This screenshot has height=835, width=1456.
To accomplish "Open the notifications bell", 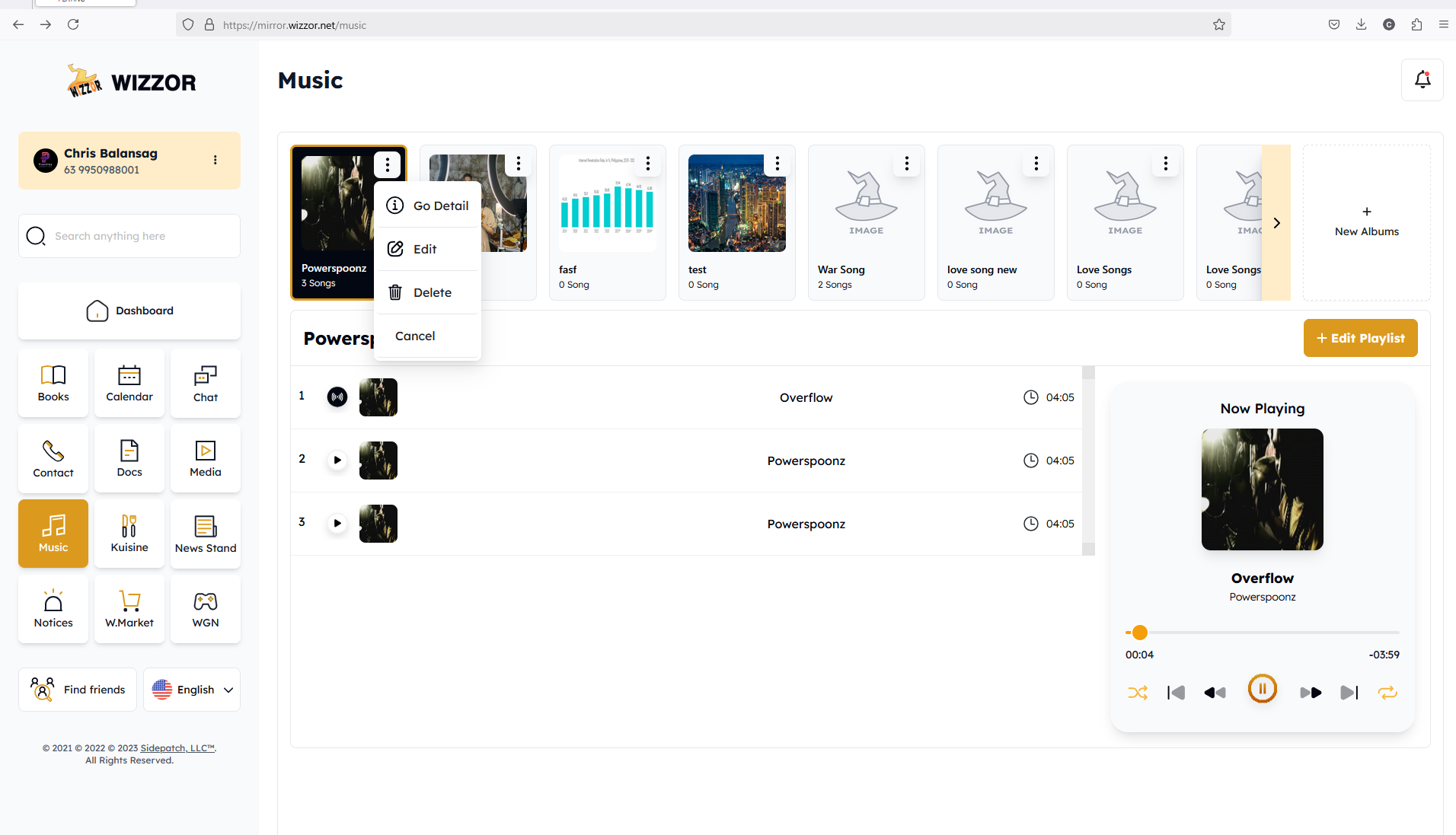I will [x=1422, y=80].
